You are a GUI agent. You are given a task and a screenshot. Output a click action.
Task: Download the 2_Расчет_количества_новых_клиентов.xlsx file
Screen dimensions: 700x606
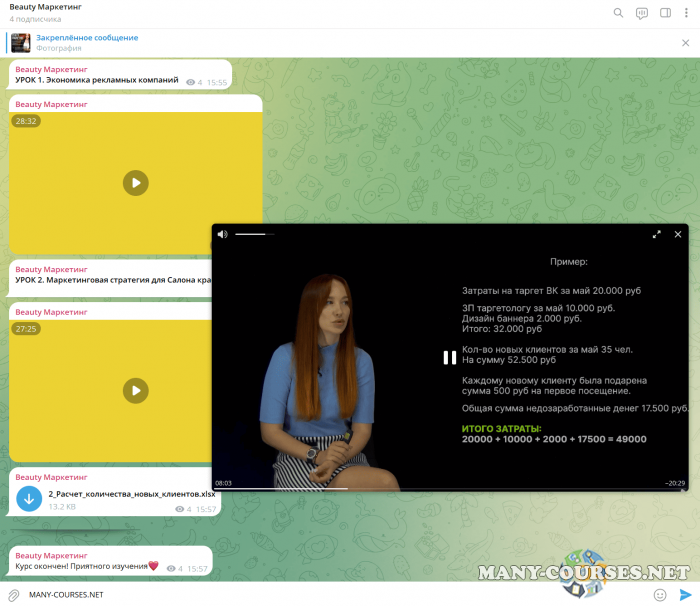[x=29, y=499]
